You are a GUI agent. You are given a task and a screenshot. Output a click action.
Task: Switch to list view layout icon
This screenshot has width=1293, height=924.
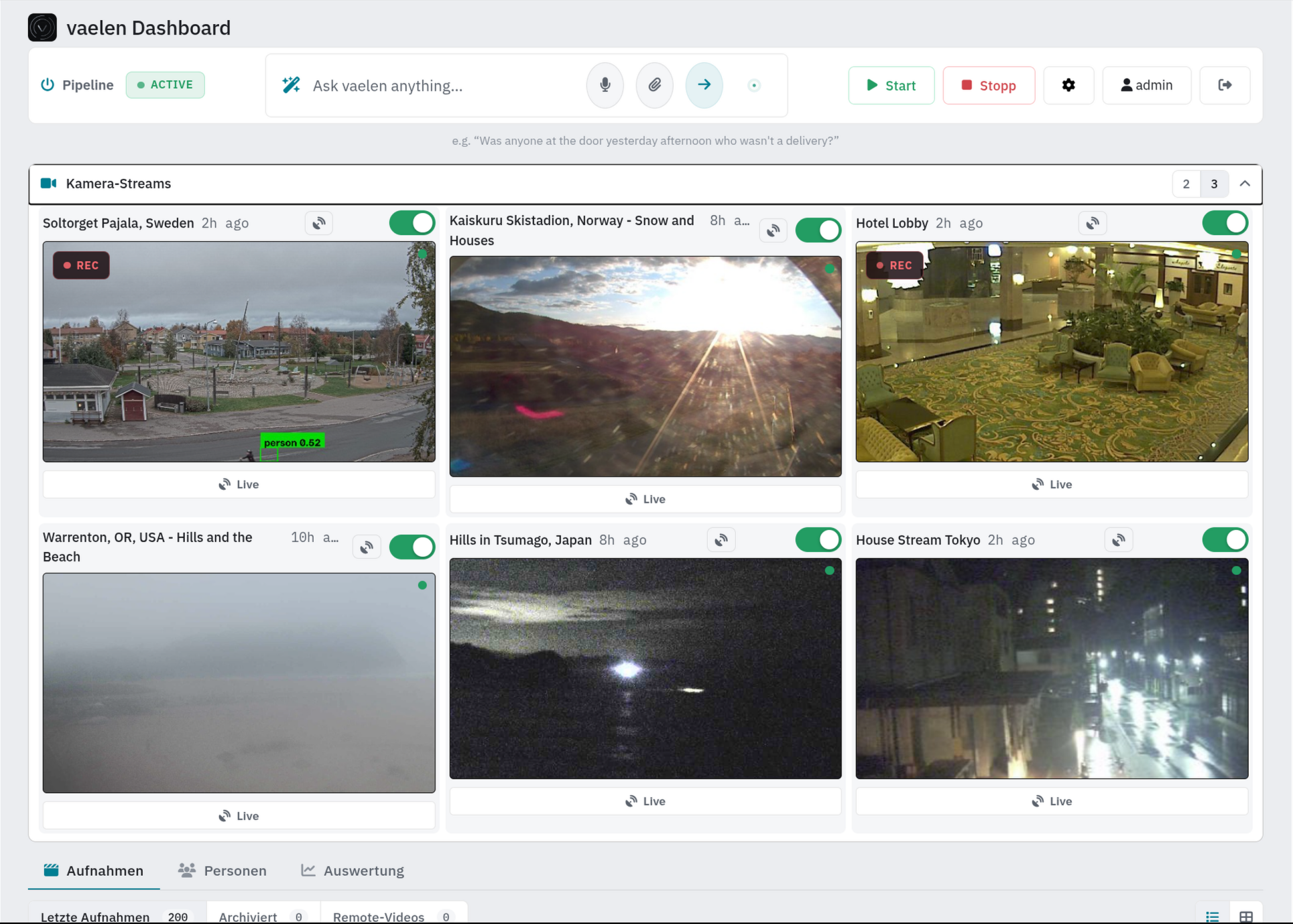point(1213,916)
